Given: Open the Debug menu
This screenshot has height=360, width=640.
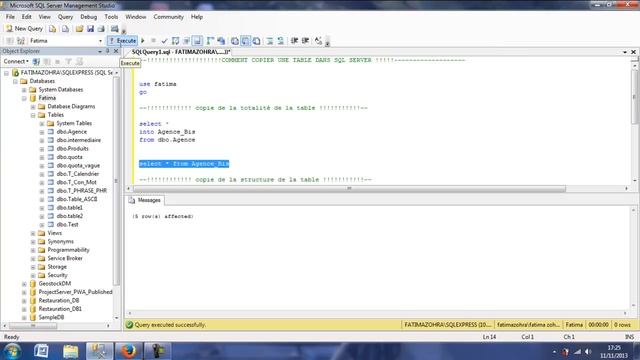Looking at the screenshot, I should click(89, 17).
